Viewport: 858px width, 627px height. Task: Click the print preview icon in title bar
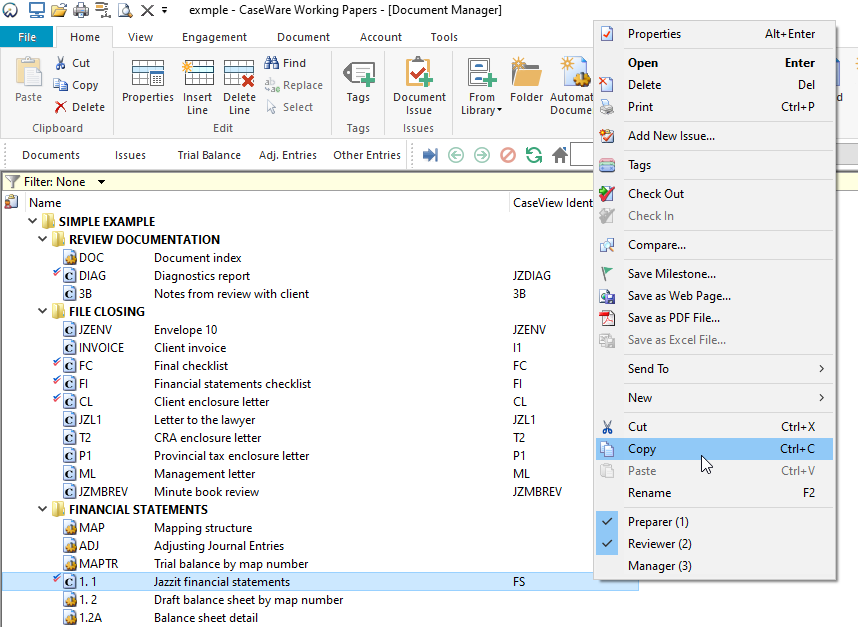pos(125,10)
